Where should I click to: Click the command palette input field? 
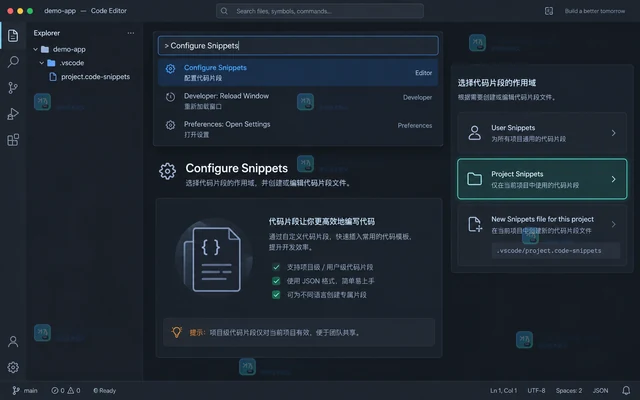click(x=298, y=46)
